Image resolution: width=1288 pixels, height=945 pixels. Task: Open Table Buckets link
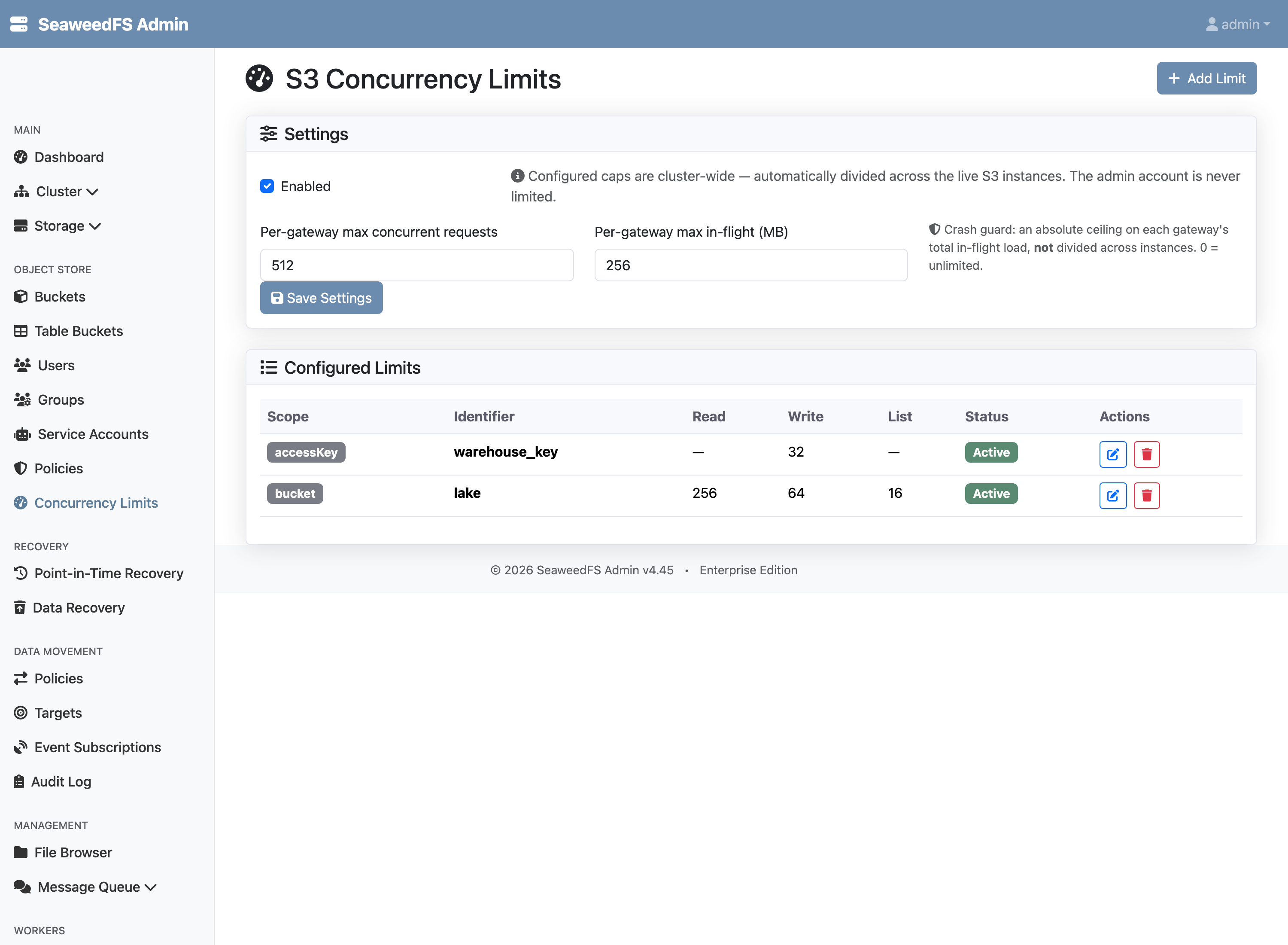point(78,331)
